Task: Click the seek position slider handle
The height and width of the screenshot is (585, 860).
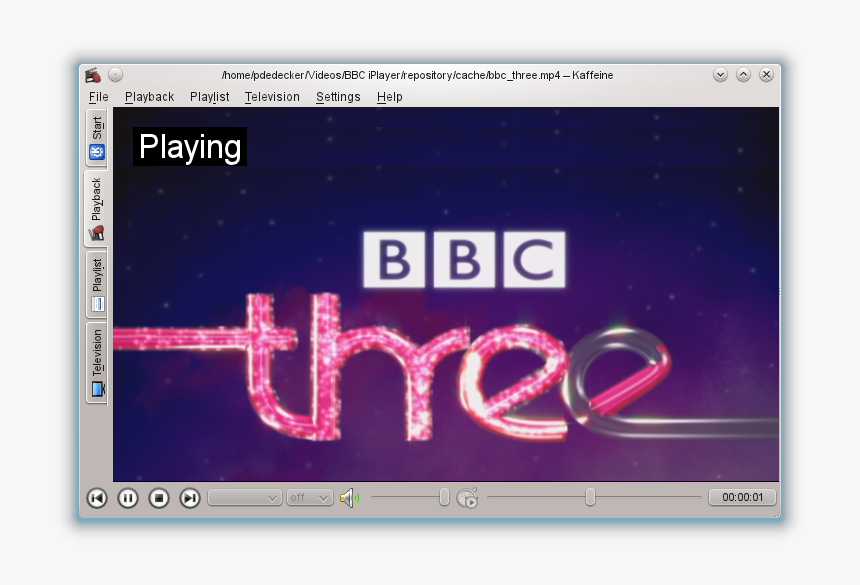Action: point(590,497)
